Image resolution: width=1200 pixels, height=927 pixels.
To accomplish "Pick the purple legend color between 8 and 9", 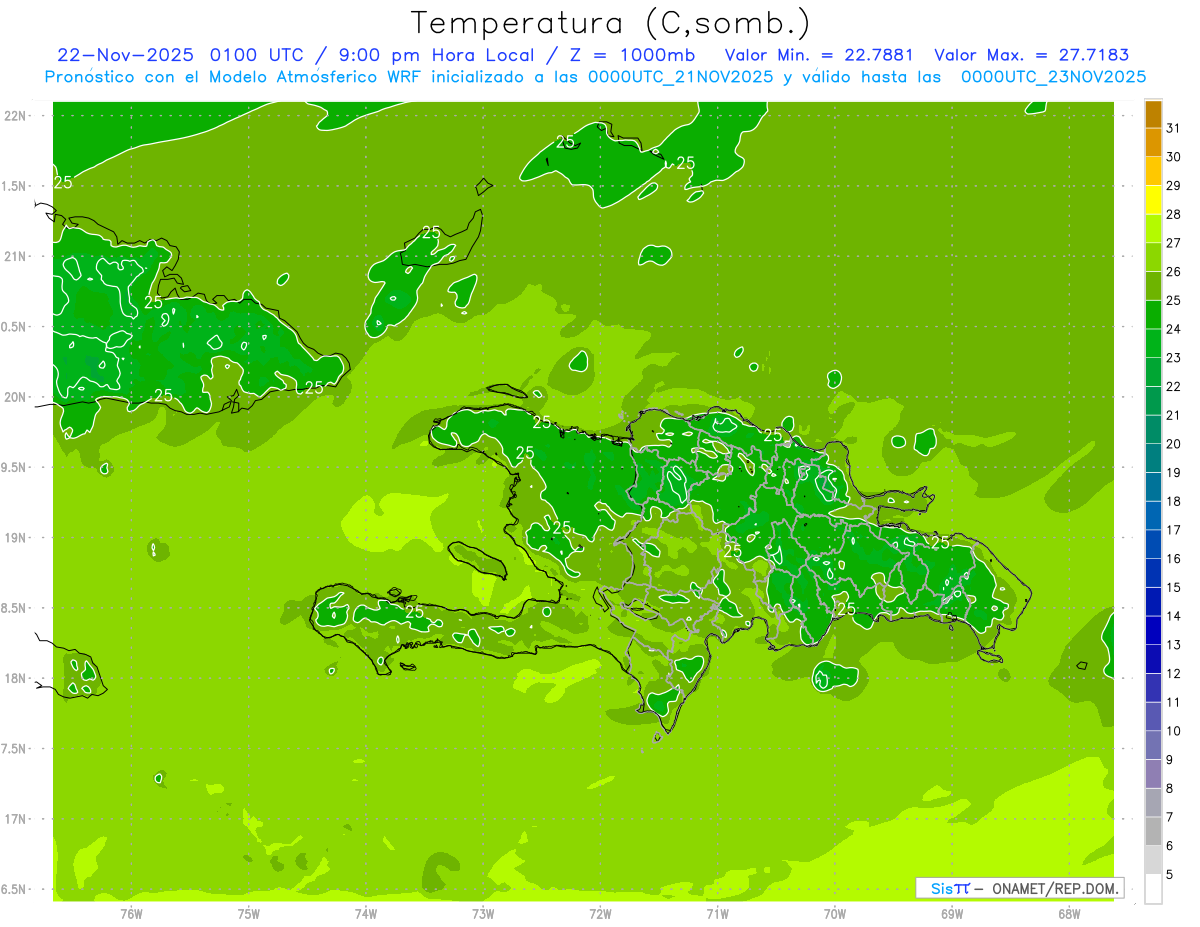I will click(1153, 774).
